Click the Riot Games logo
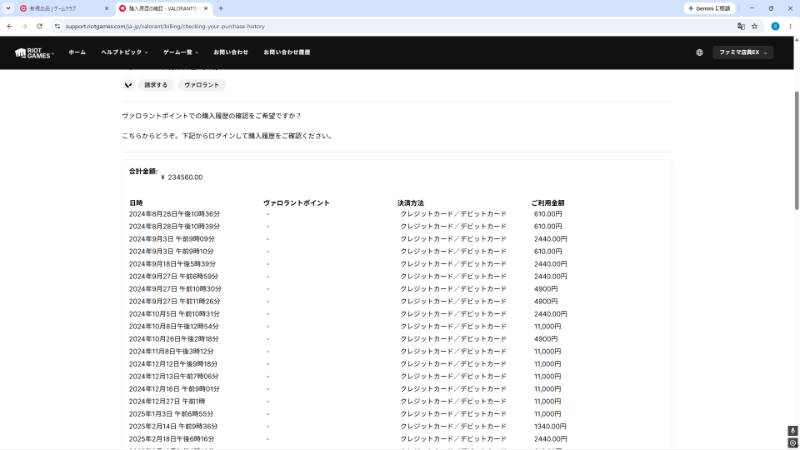This screenshot has height=450, width=800. click(x=34, y=53)
